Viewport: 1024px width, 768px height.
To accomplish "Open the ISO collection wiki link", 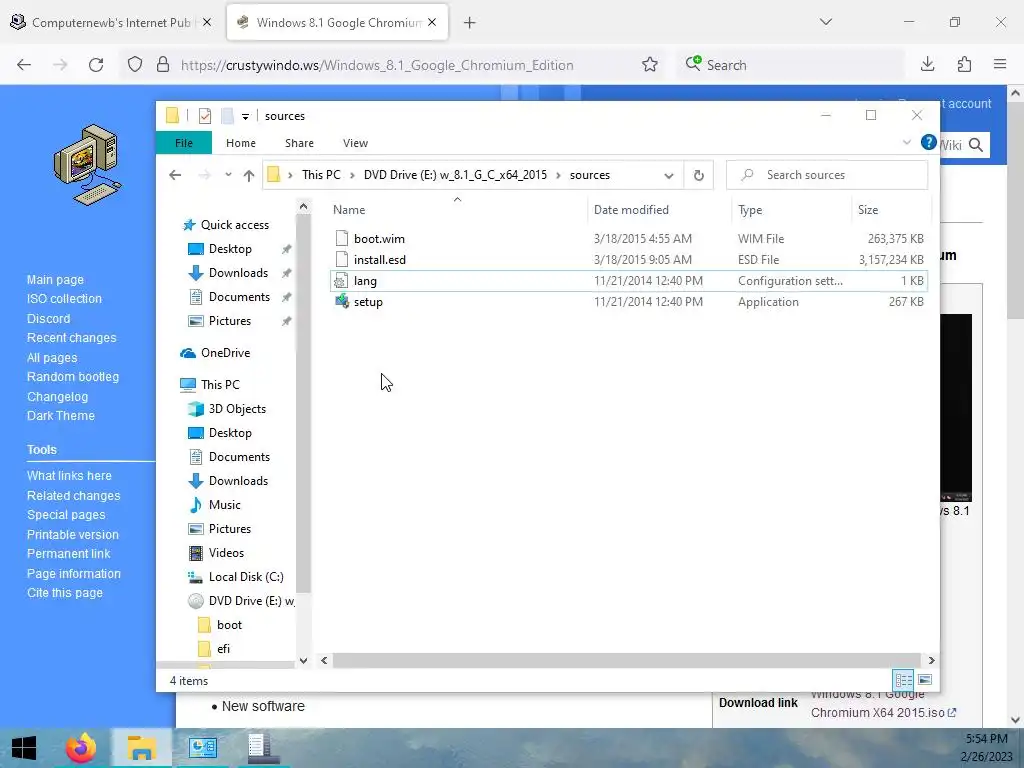I will coord(64,298).
